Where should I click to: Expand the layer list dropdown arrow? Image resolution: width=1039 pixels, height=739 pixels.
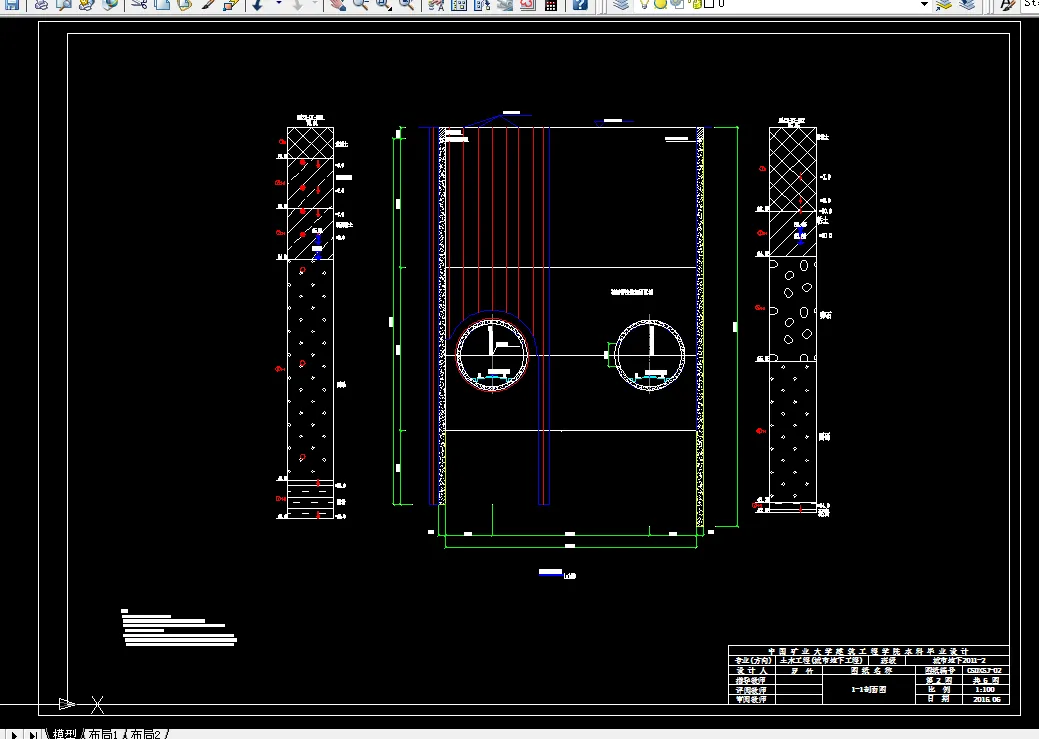coord(924,4)
